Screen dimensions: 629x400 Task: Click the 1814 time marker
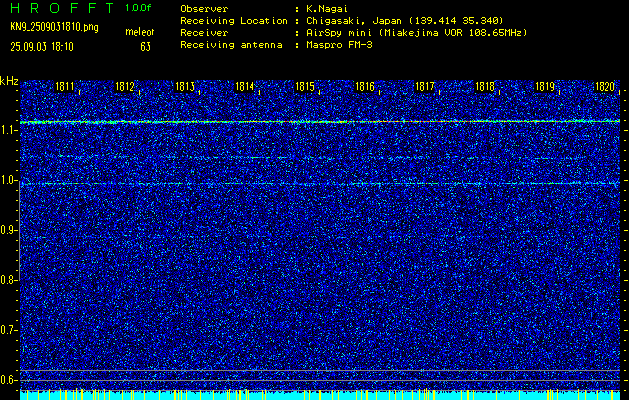[x=245, y=87]
